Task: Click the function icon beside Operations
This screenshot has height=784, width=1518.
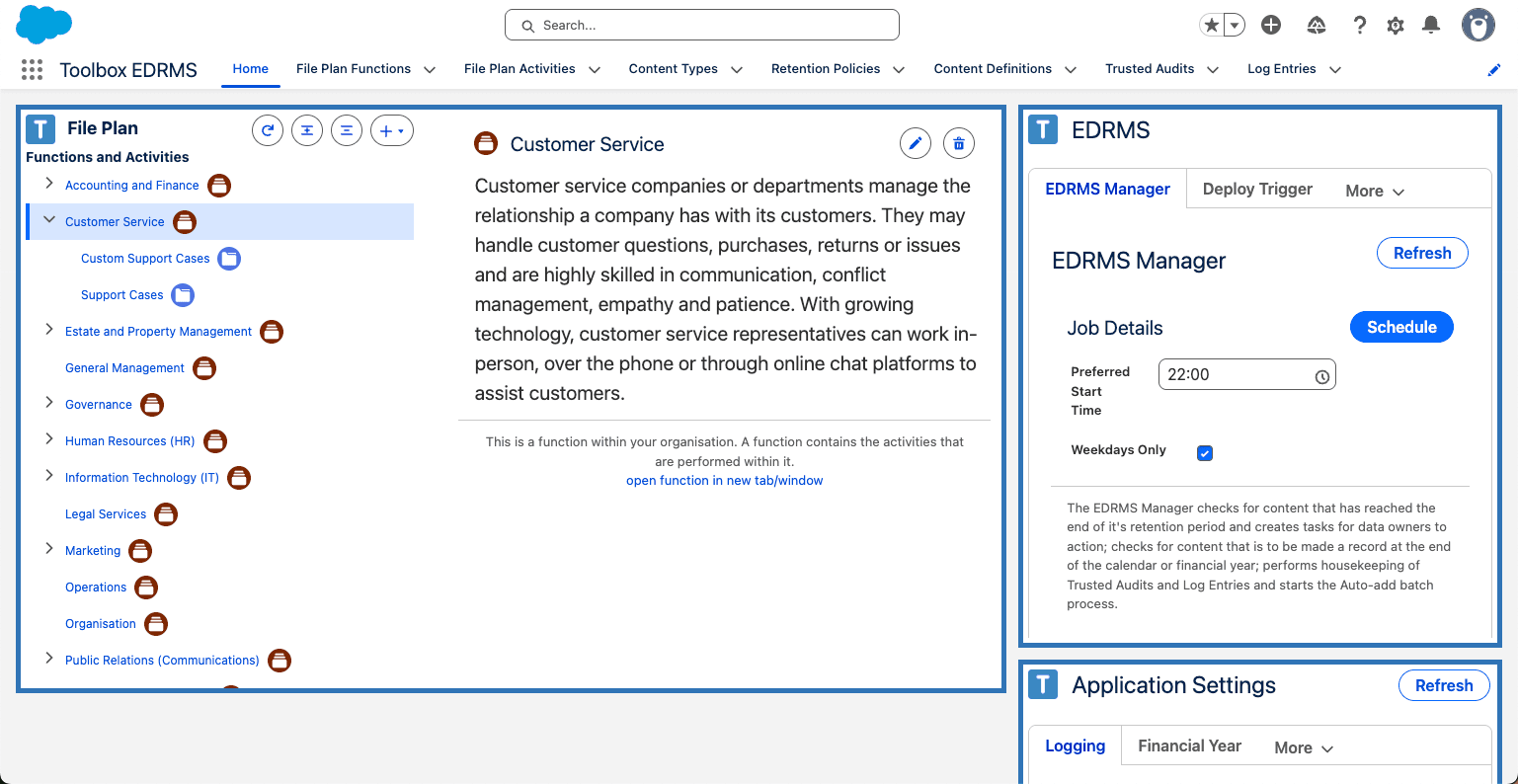Action: tap(146, 588)
